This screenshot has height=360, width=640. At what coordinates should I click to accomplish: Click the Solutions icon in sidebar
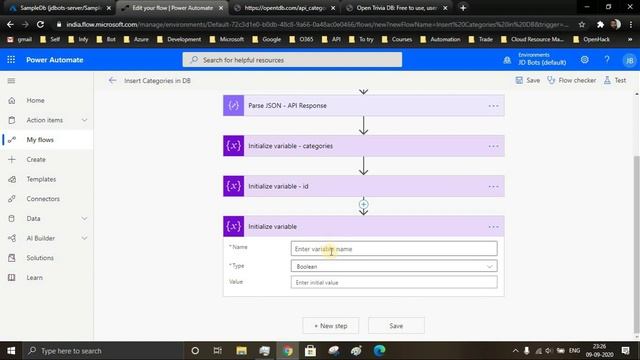click(x=12, y=258)
